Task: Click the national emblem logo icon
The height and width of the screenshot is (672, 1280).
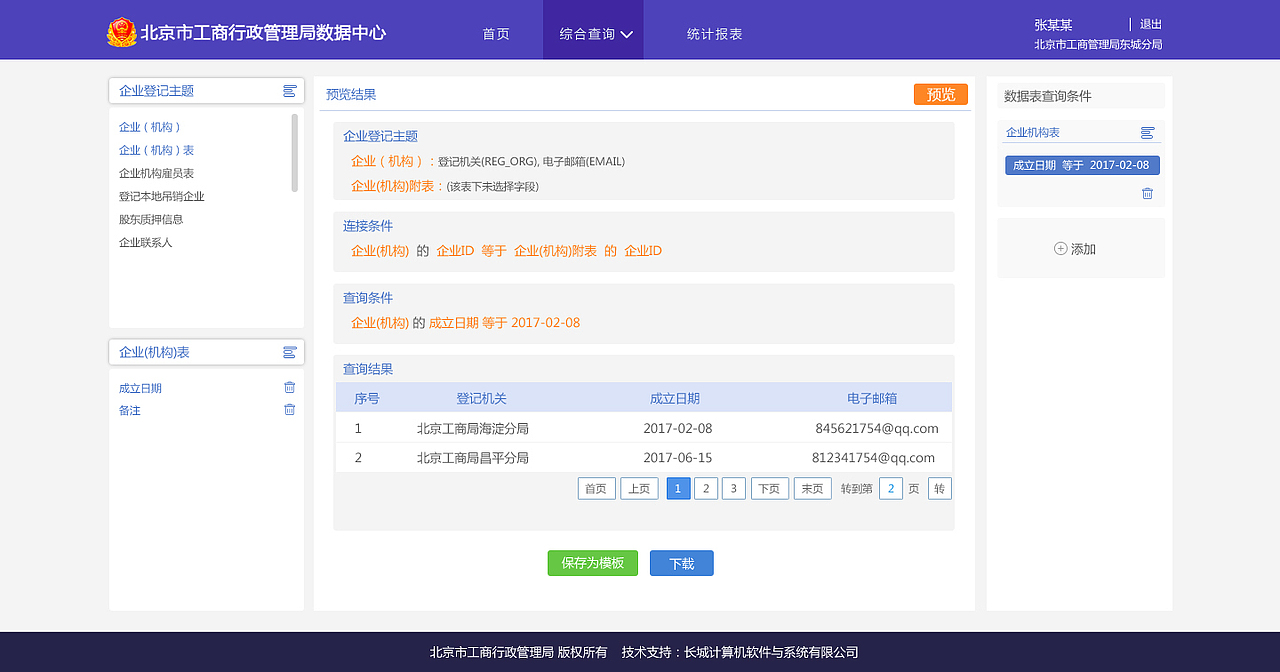Action: click(x=122, y=32)
